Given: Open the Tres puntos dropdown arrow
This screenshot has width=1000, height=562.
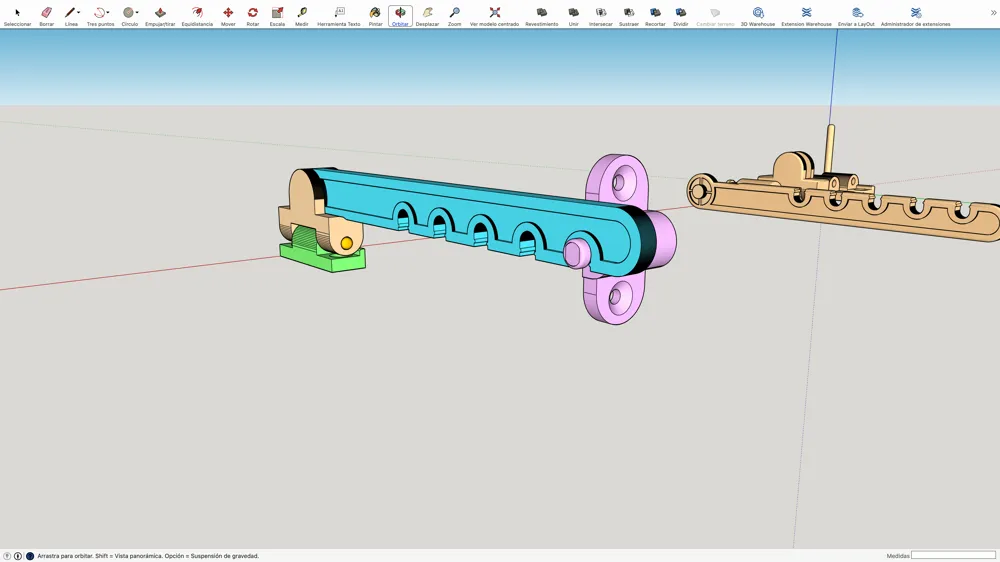Looking at the screenshot, I should pyautogui.click(x=108, y=13).
